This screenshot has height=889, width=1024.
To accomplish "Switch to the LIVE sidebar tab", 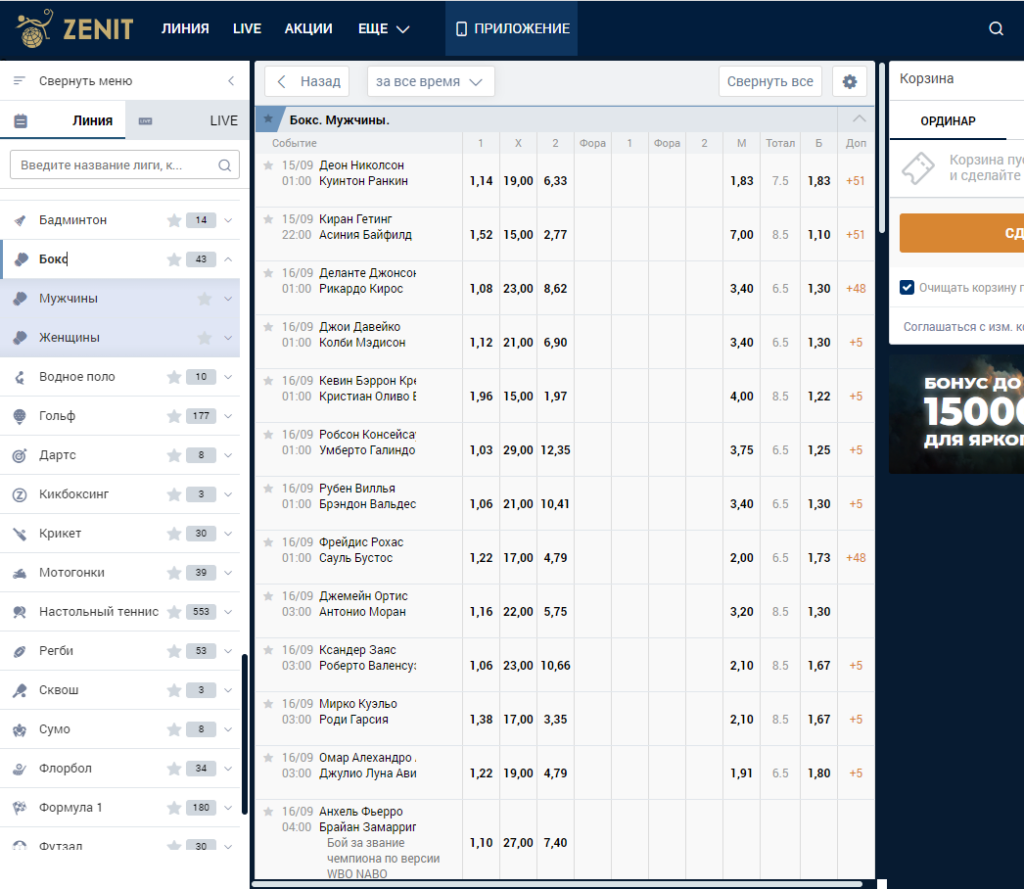I will click(x=187, y=120).
